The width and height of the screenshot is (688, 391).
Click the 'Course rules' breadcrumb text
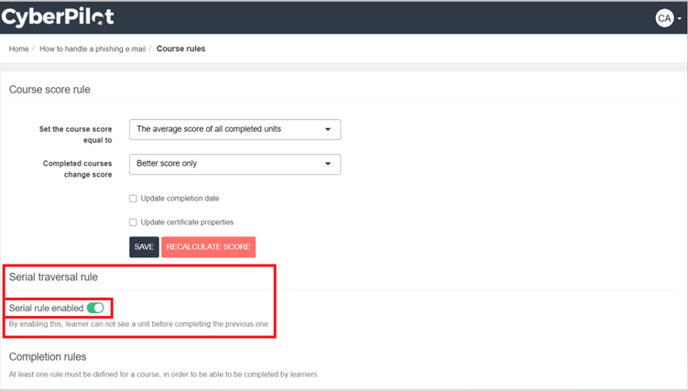(181, 49)
